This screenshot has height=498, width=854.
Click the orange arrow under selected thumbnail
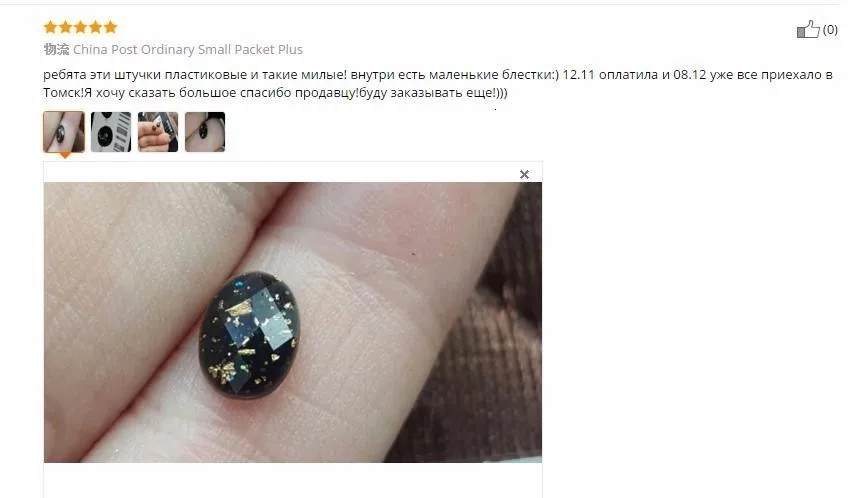click(x=64, y=155)
